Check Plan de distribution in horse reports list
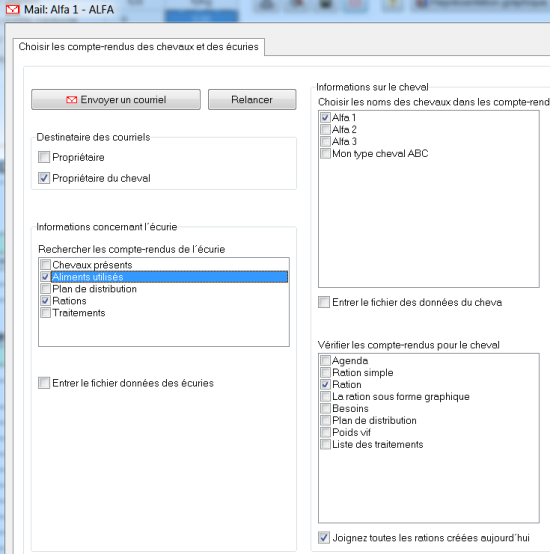 [x=325, y=420]
